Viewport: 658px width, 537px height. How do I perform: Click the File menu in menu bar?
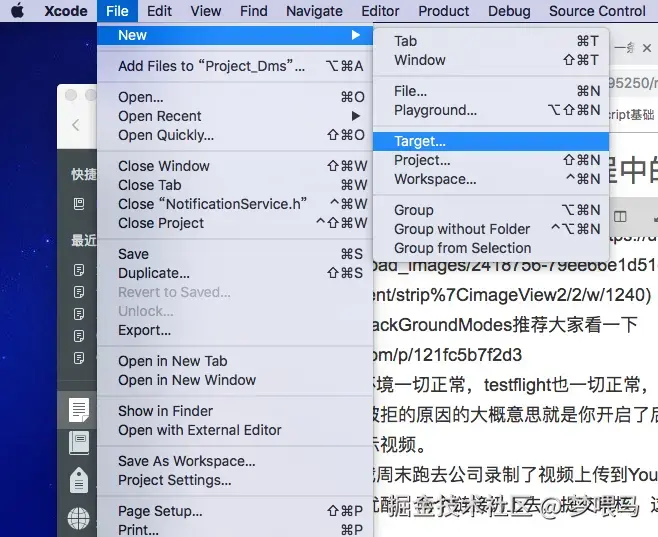tap(117, 11)
